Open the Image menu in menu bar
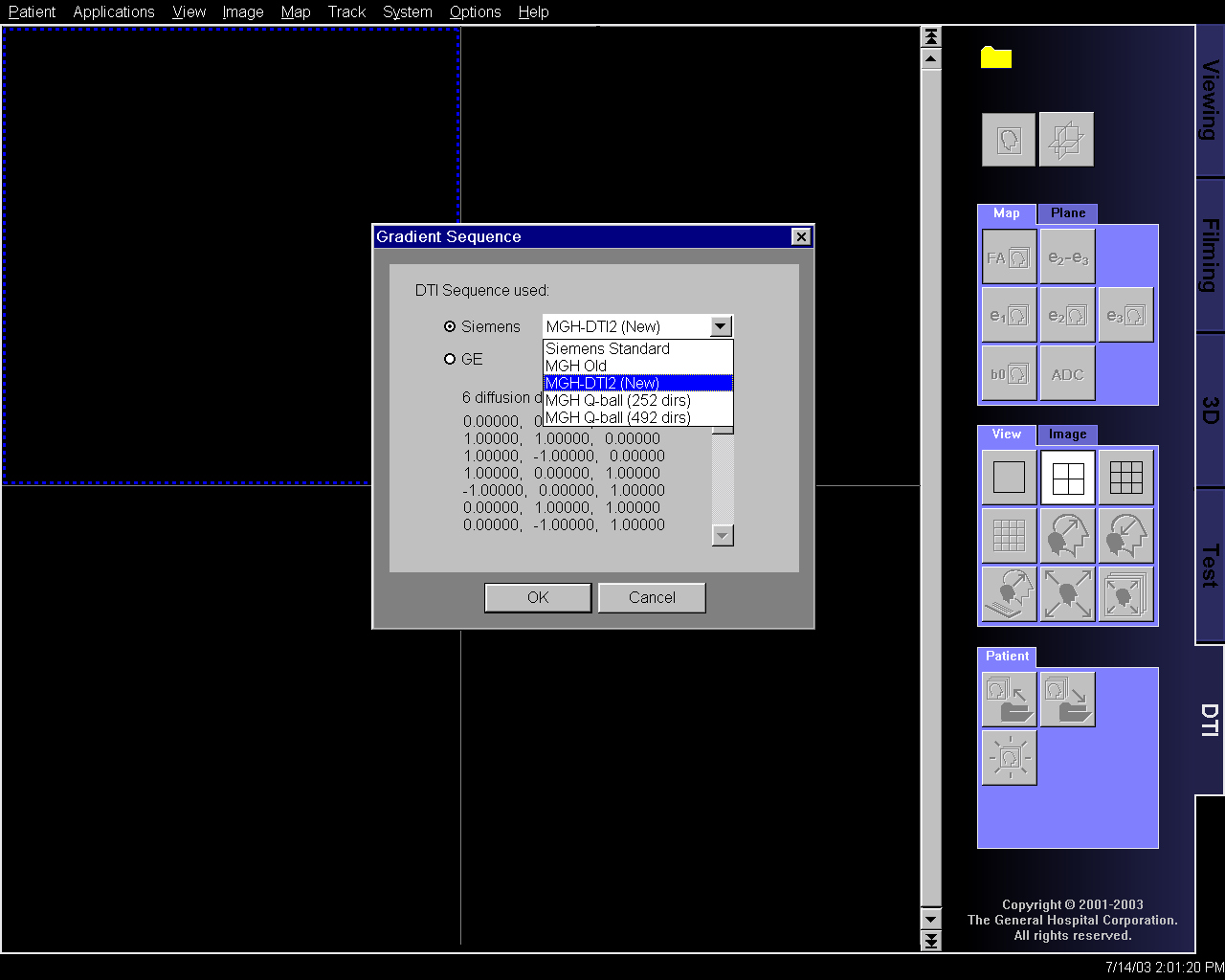1225x980 pixels. point(243,11)
